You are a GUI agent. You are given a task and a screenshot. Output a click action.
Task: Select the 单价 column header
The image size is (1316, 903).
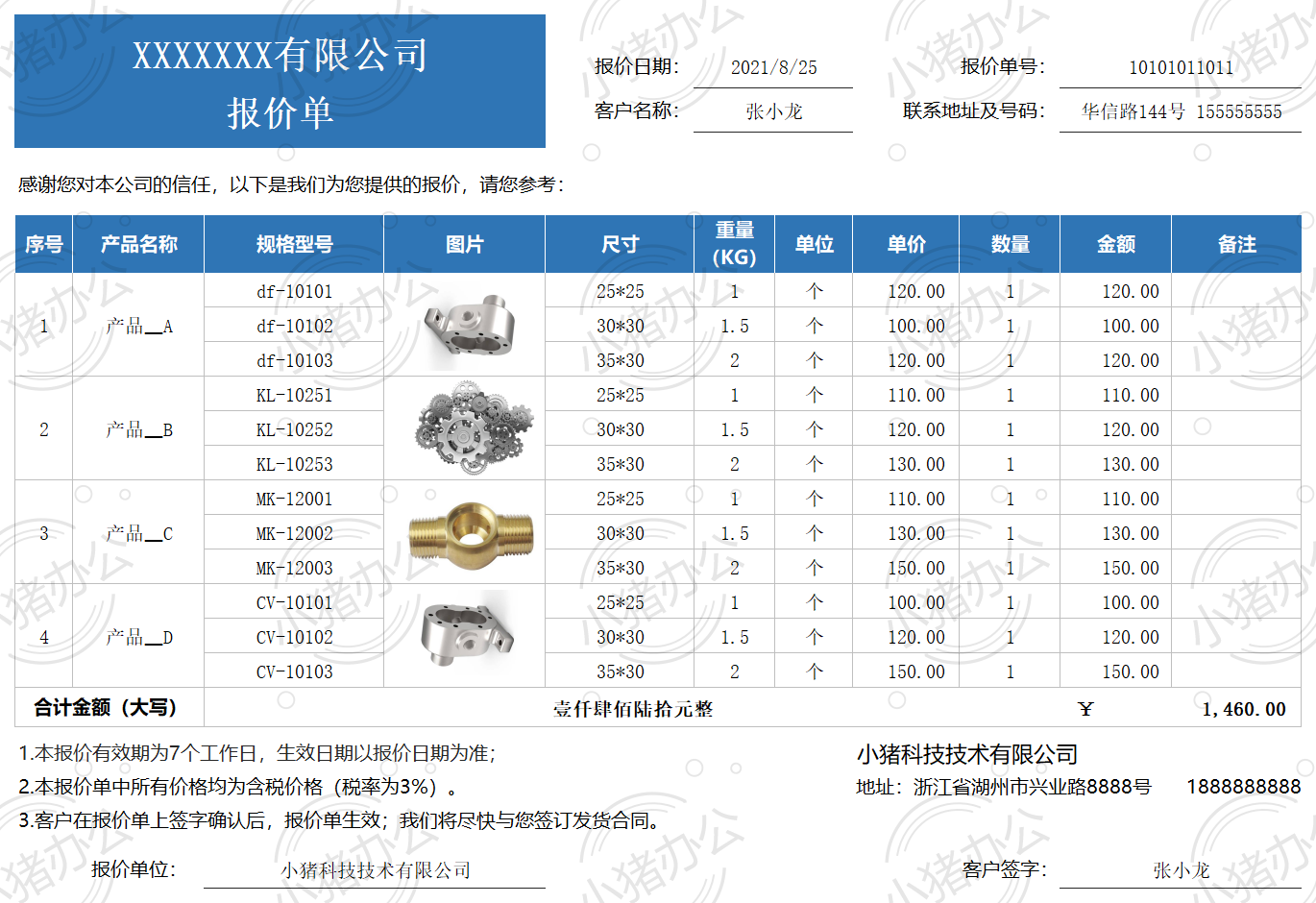(907, 244)
